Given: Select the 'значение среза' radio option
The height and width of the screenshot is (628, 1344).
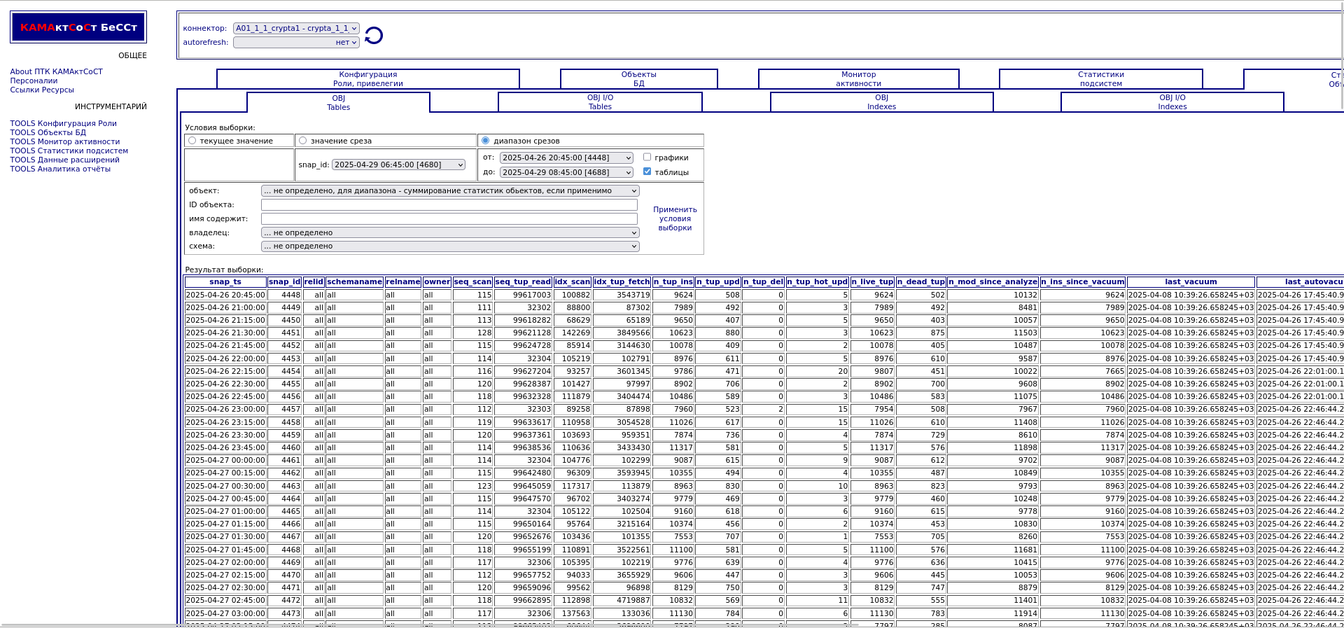Looking at the screenshot, I should pyautogui.click(x=303, y=141).
